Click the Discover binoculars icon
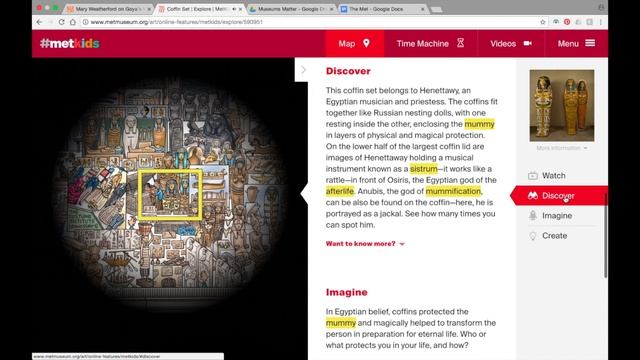640x360 pixels. tap(533, 196)
